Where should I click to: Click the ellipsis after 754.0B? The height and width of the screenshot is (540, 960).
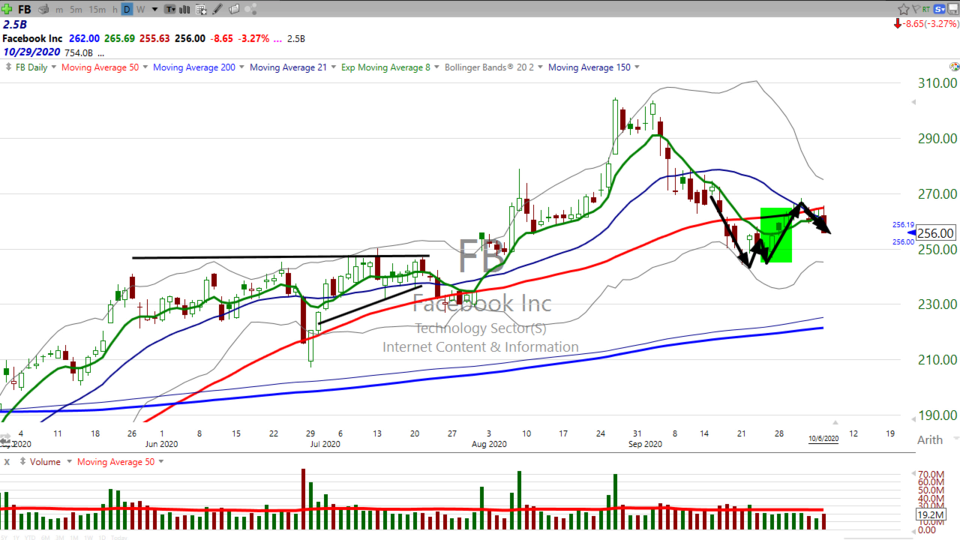click(x=100, y=53)
